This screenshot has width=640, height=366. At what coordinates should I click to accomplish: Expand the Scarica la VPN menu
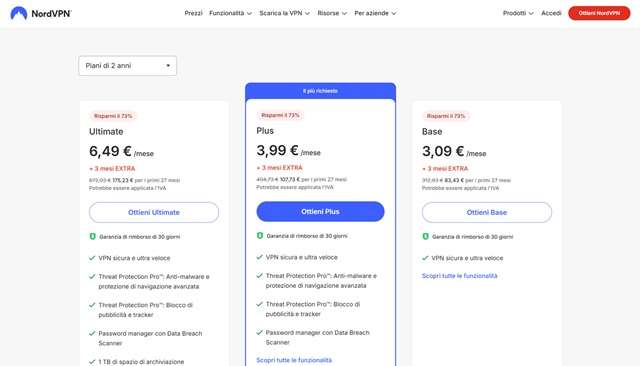pyautogui.click(x=284, y=13)
